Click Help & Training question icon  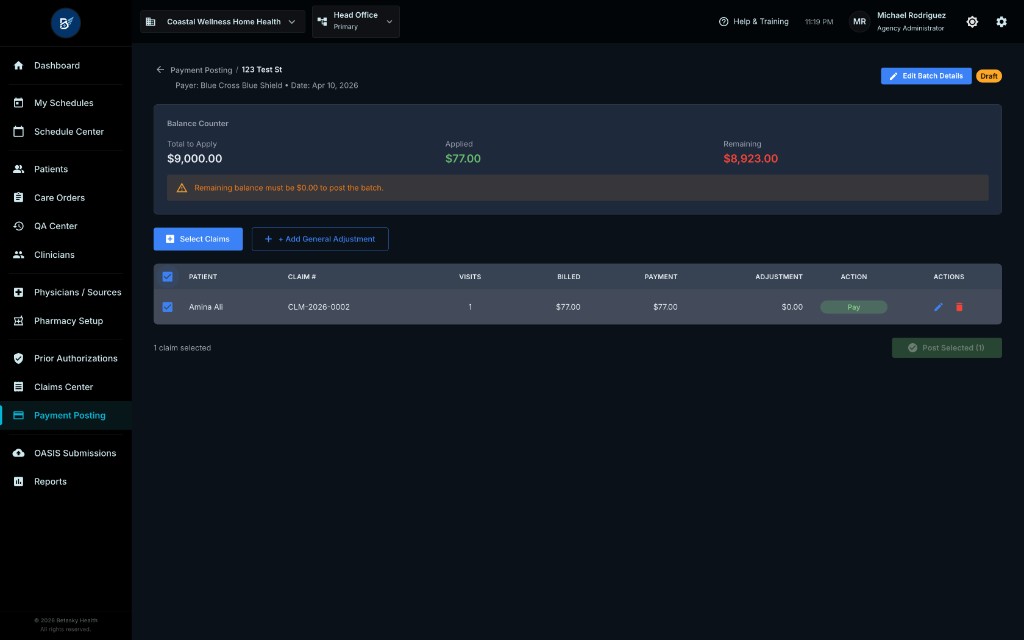coord(724,22)
